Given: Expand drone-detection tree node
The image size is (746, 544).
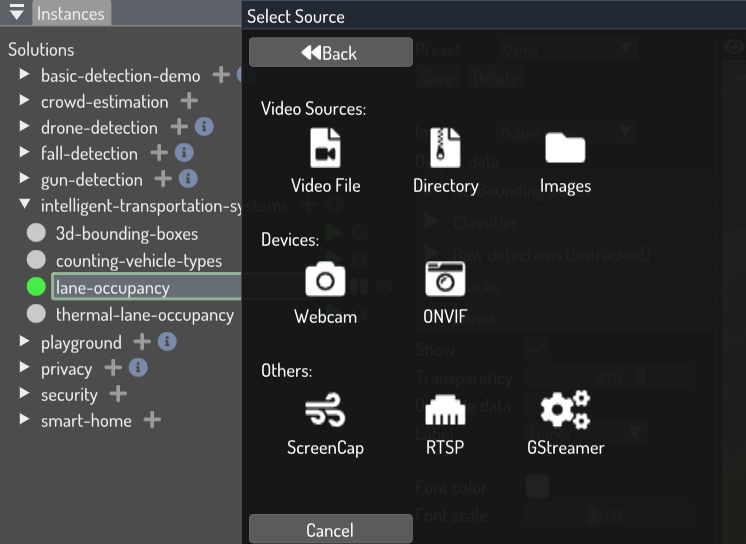Looking at the screenshot, I should click(x=24, y=126).
